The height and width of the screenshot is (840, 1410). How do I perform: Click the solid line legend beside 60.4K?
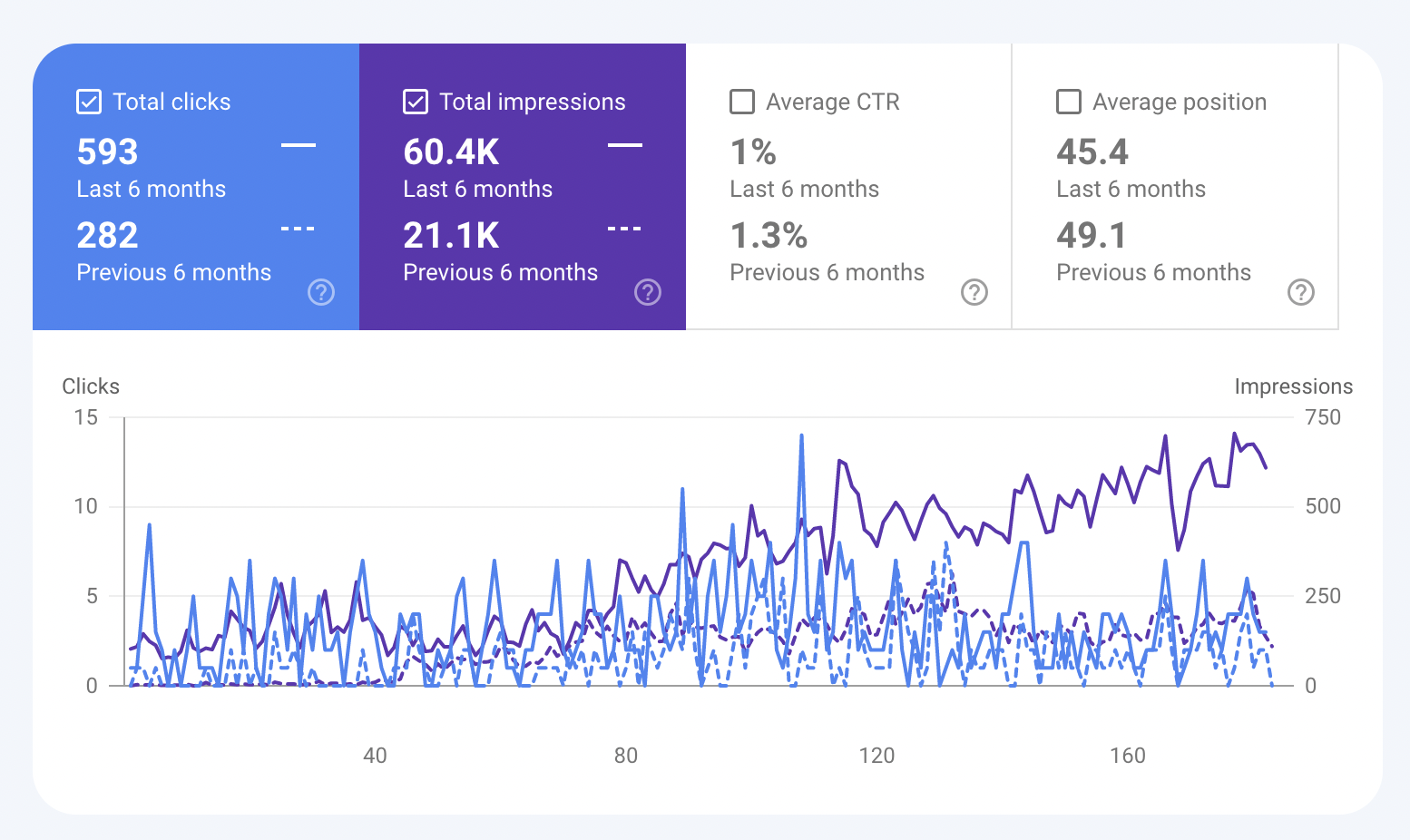pyautogui.click(x=625, y=145)
